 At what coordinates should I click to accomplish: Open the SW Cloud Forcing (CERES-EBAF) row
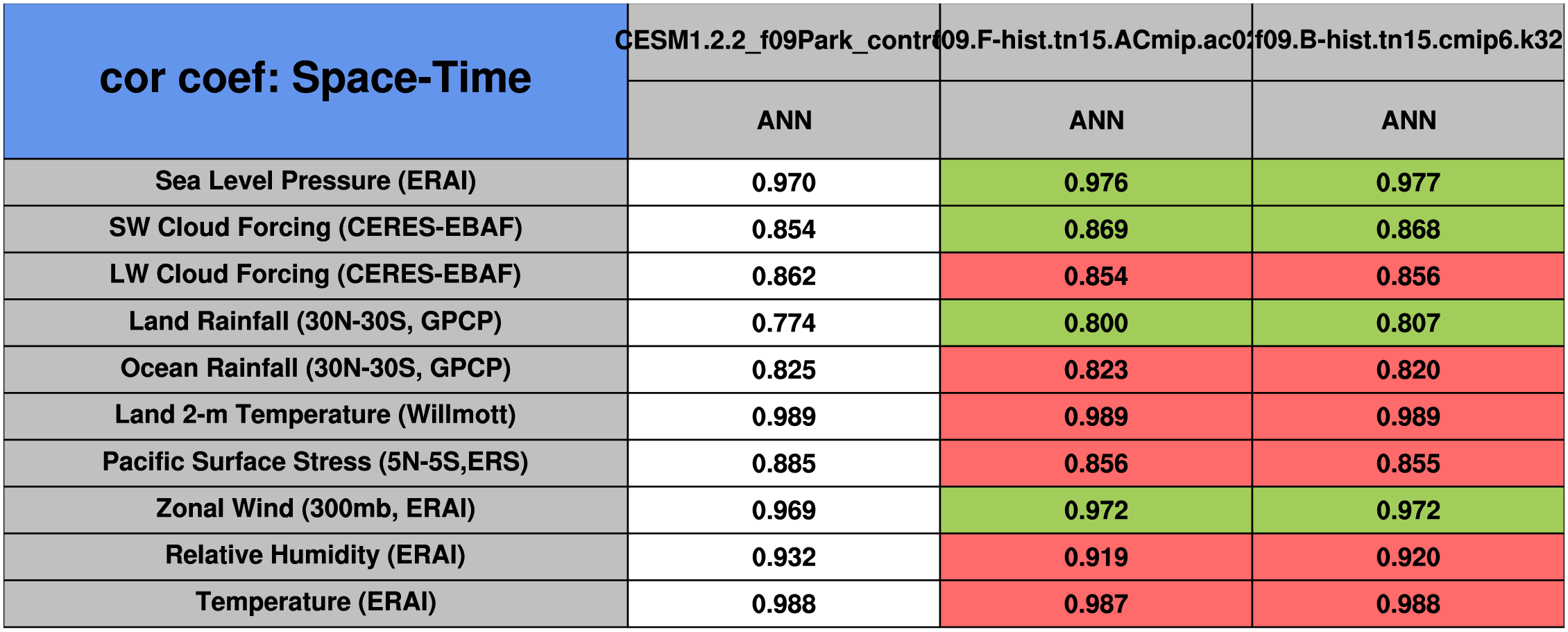coord(316,228)
